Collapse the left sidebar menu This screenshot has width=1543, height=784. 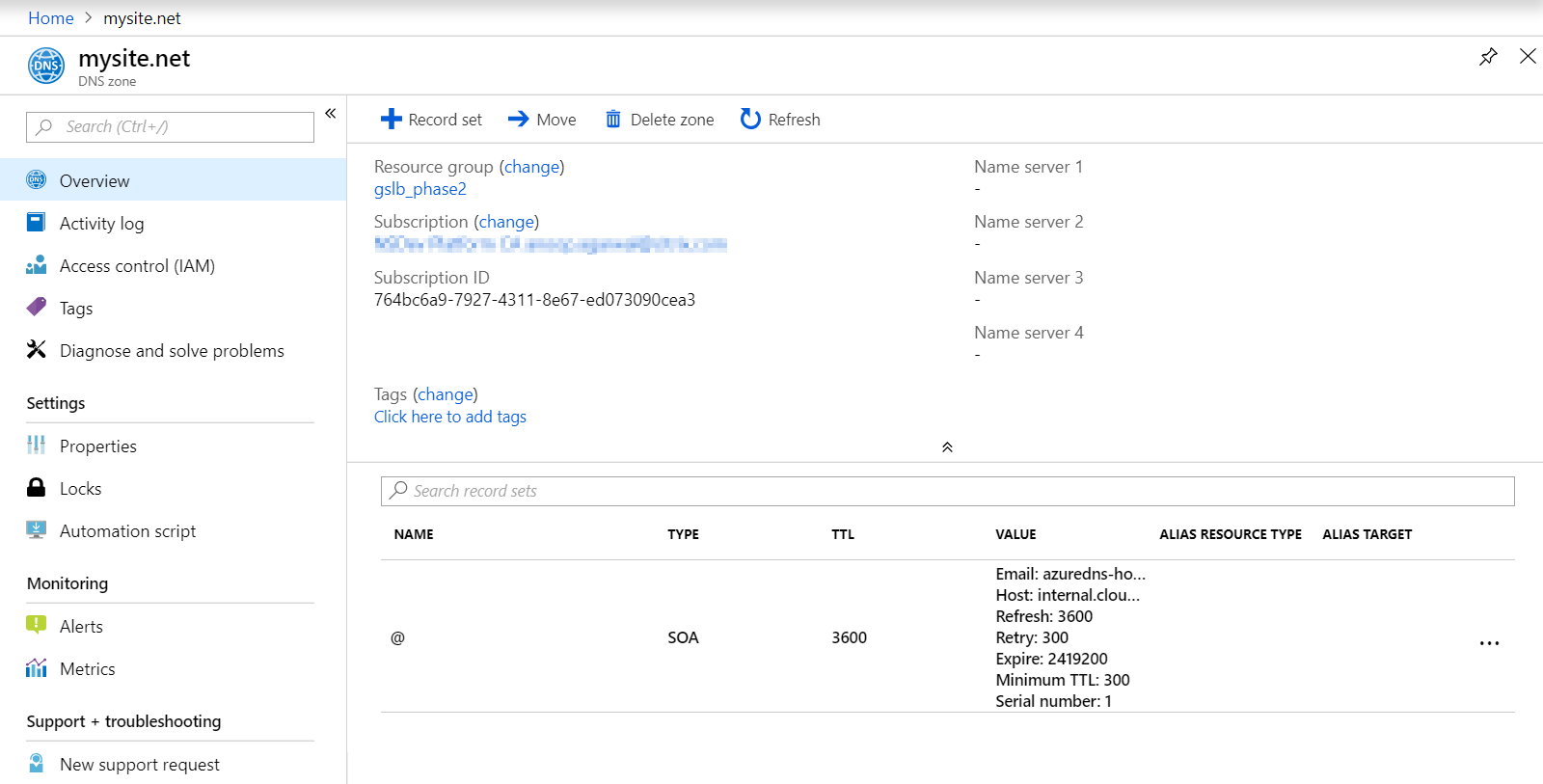[x=330, y=114]
